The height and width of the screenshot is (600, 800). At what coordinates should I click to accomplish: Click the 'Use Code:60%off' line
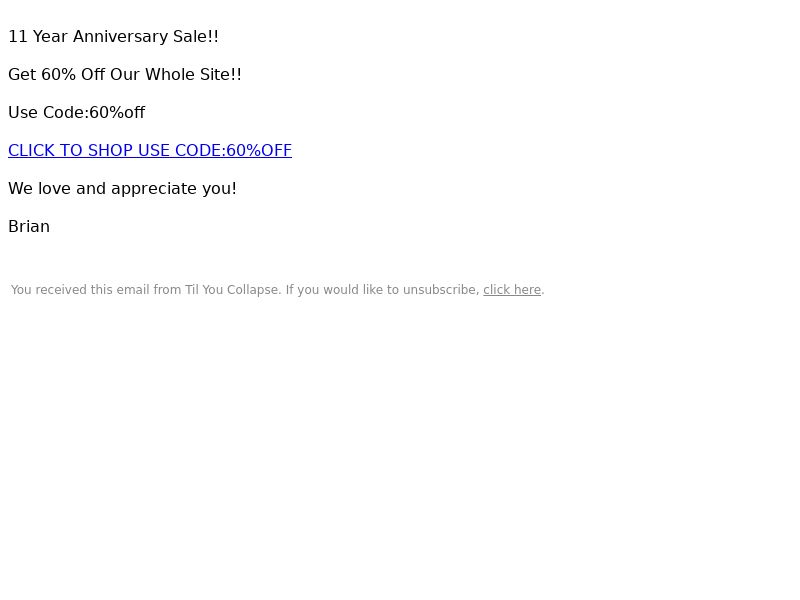(77, 113)
